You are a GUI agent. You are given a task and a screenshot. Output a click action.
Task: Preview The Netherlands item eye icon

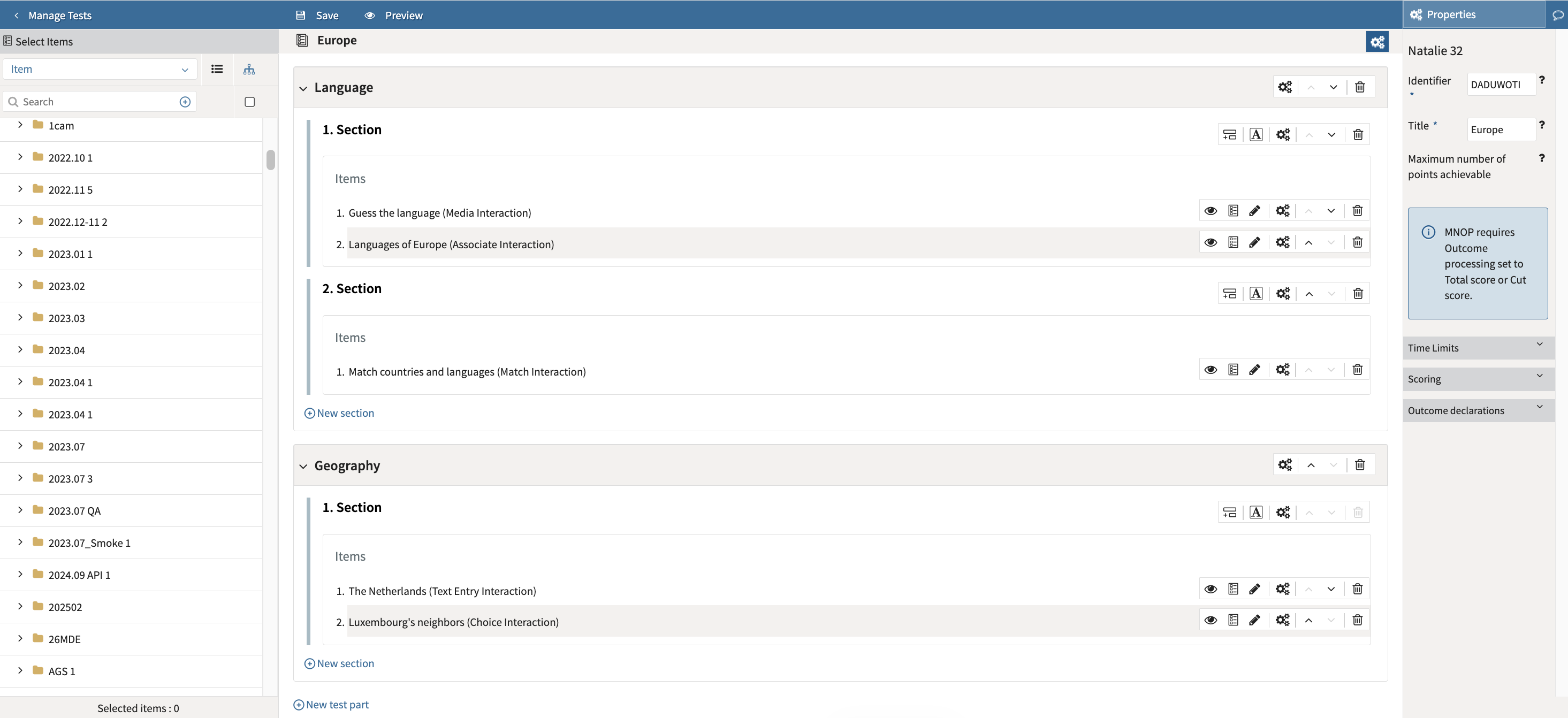pos(1210,589)
